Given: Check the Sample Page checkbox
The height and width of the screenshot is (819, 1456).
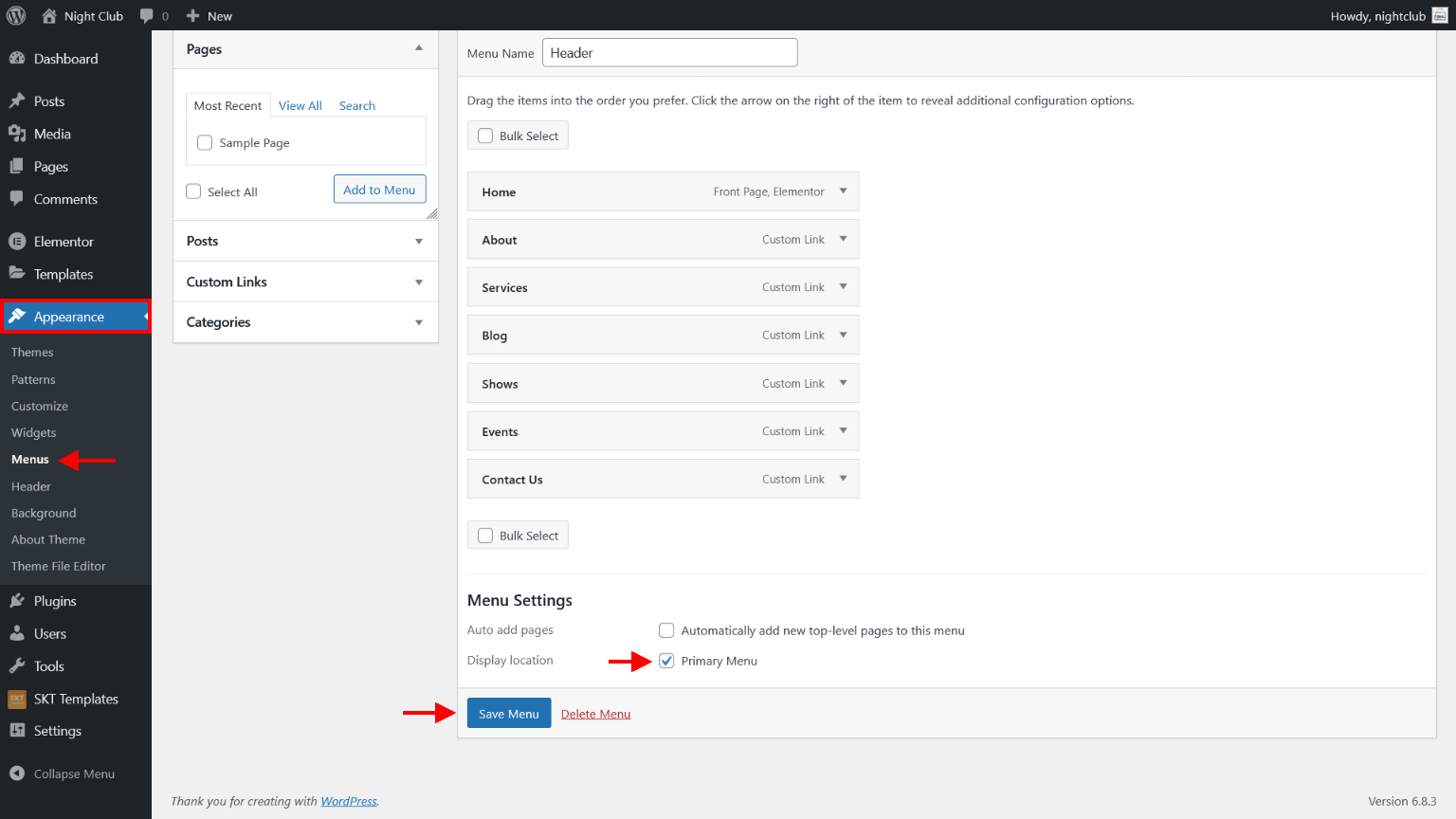Looking at the screenshot, I should [x=205, y=143].
